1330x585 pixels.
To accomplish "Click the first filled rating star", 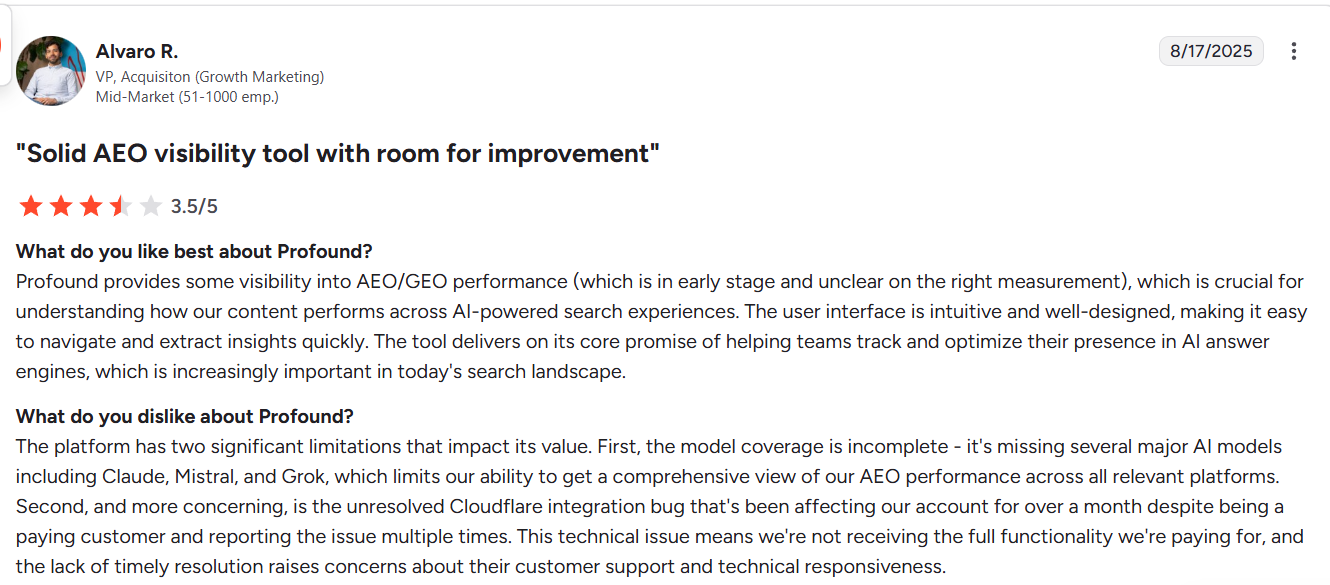I will (31, 206).
